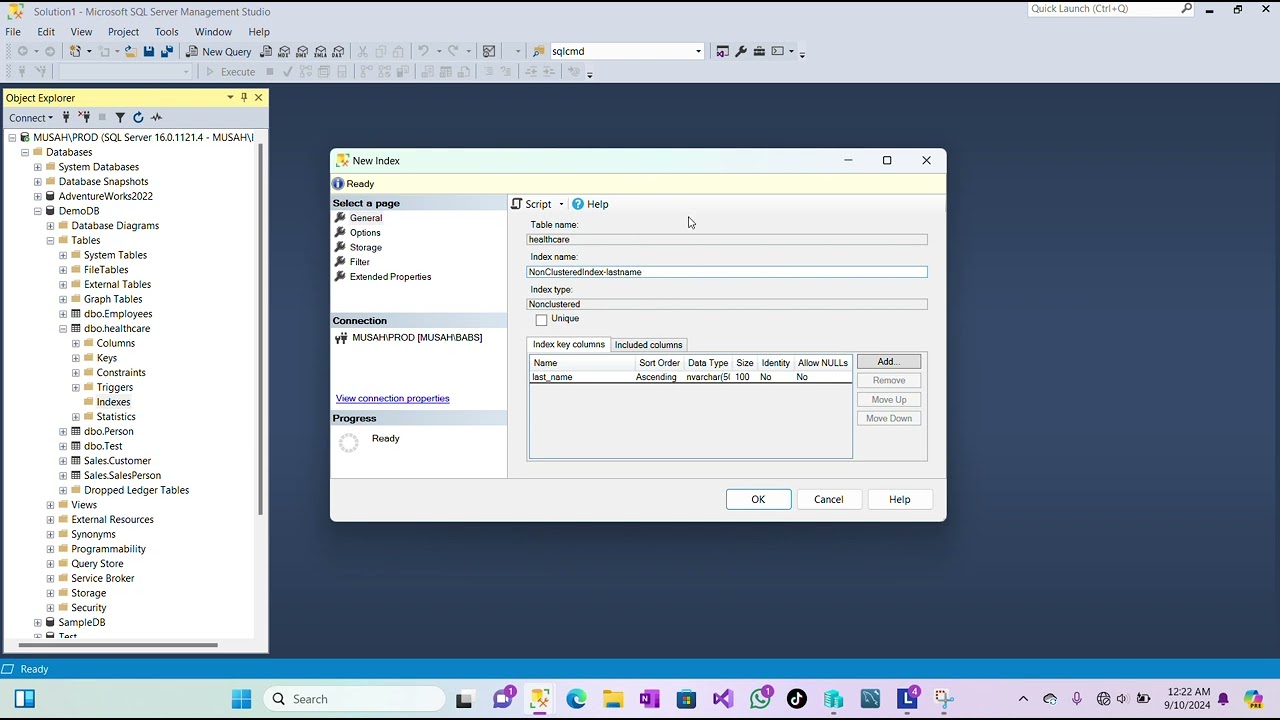Click the Object Explorer vertical scrollbar

click(x=261, y=330)
